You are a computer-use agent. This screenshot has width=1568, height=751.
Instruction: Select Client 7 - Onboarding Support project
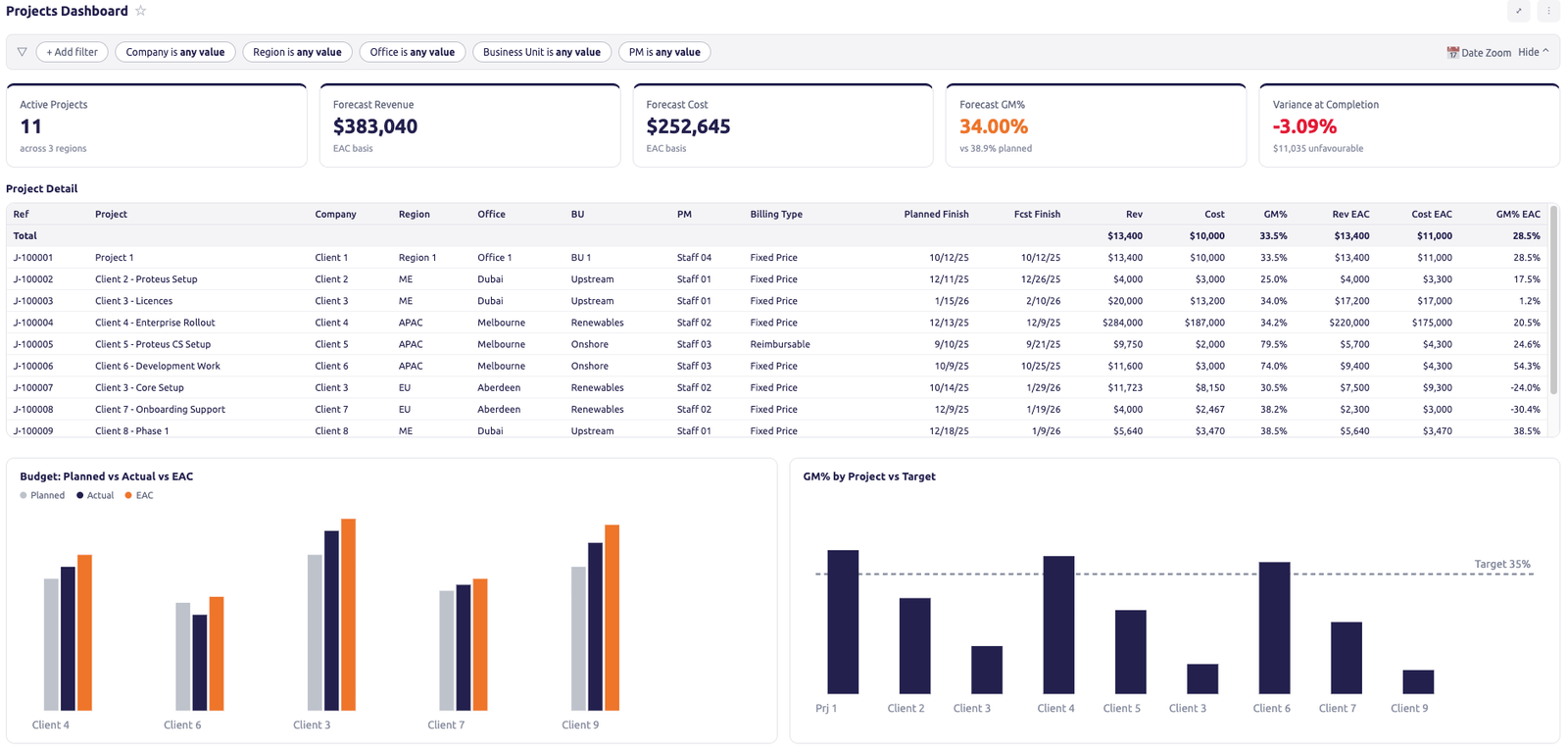point(160,409)
